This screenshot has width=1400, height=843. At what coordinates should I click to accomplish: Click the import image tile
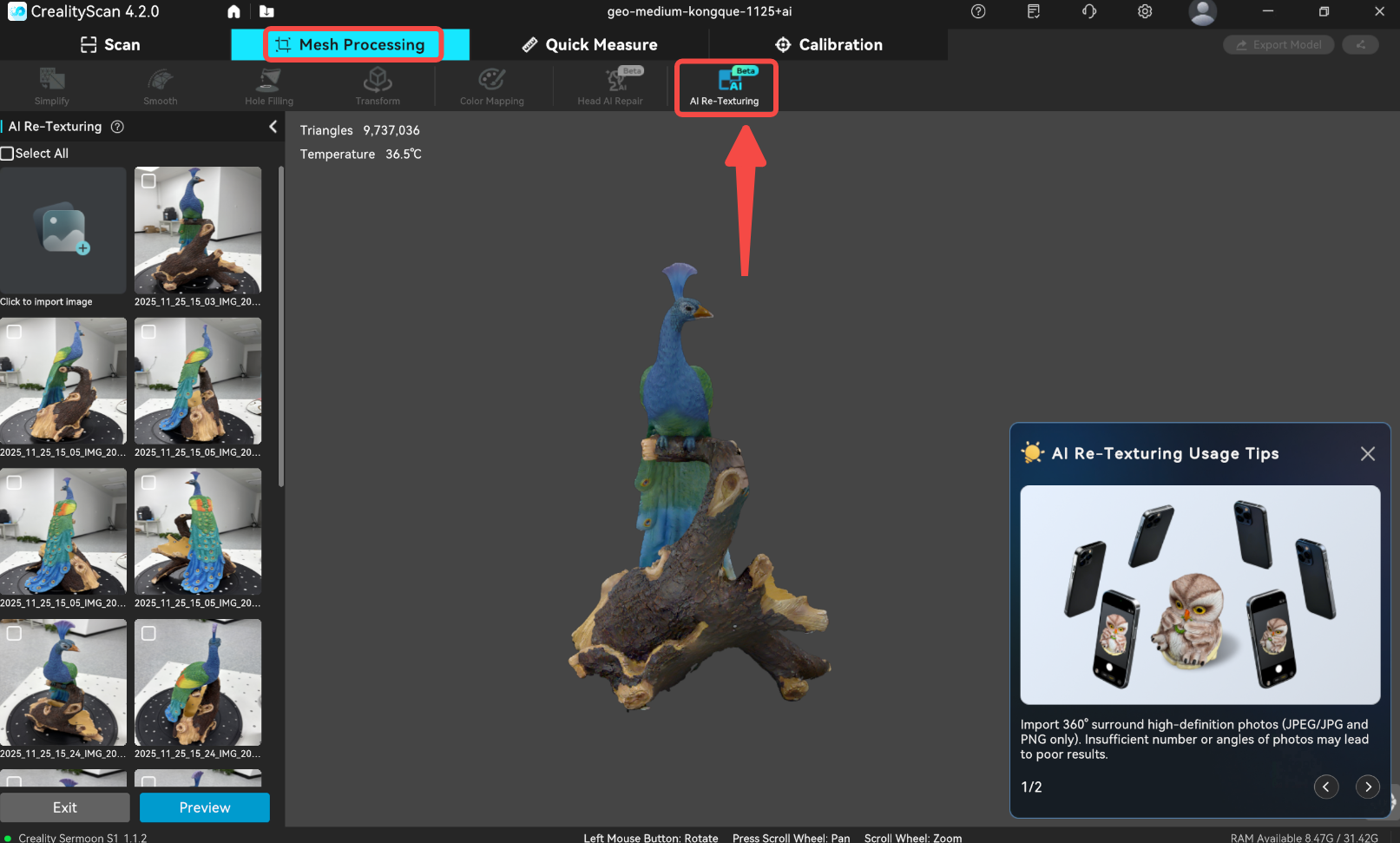click(63, 231)
